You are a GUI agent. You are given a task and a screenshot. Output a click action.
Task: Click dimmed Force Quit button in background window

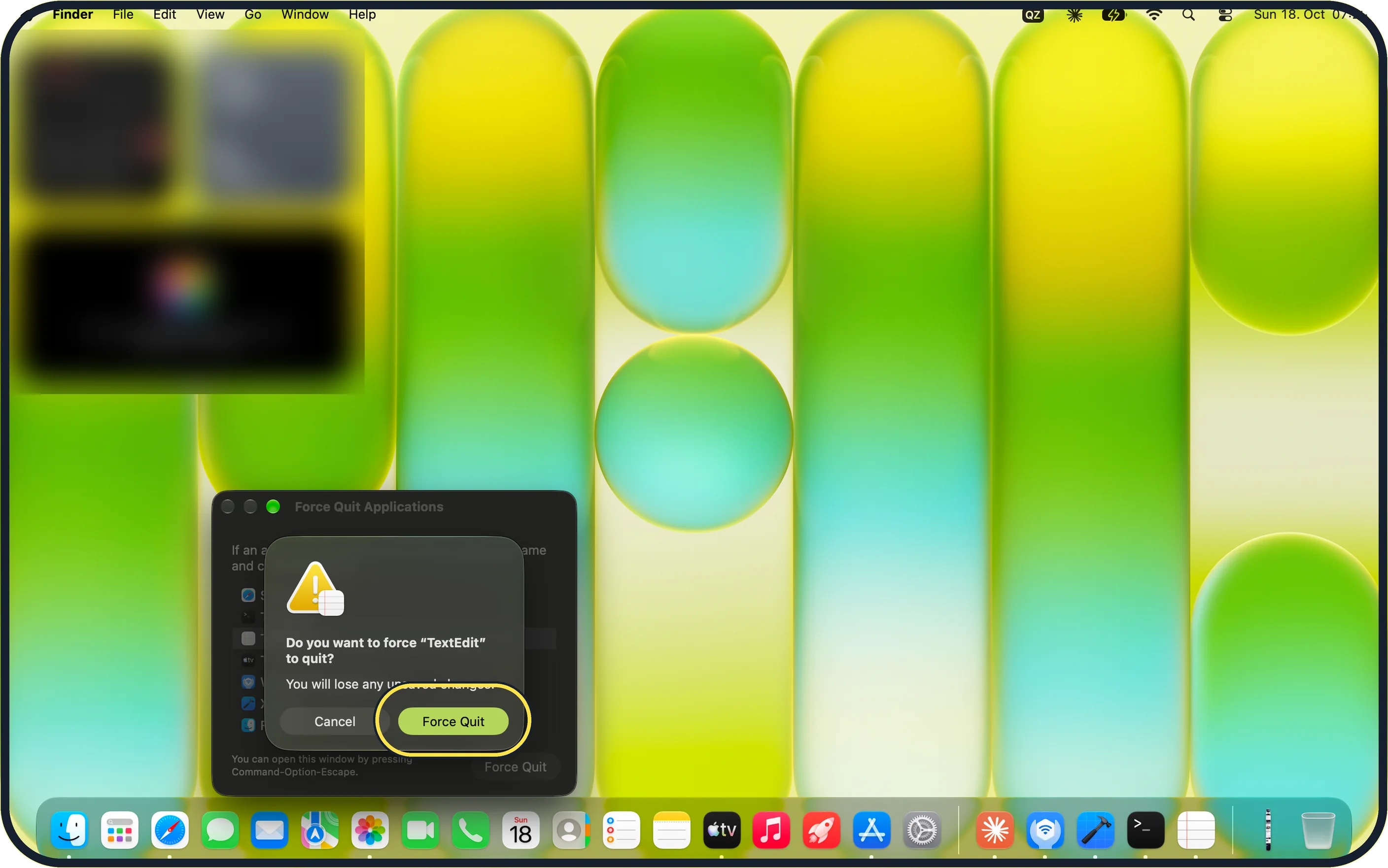515,767
